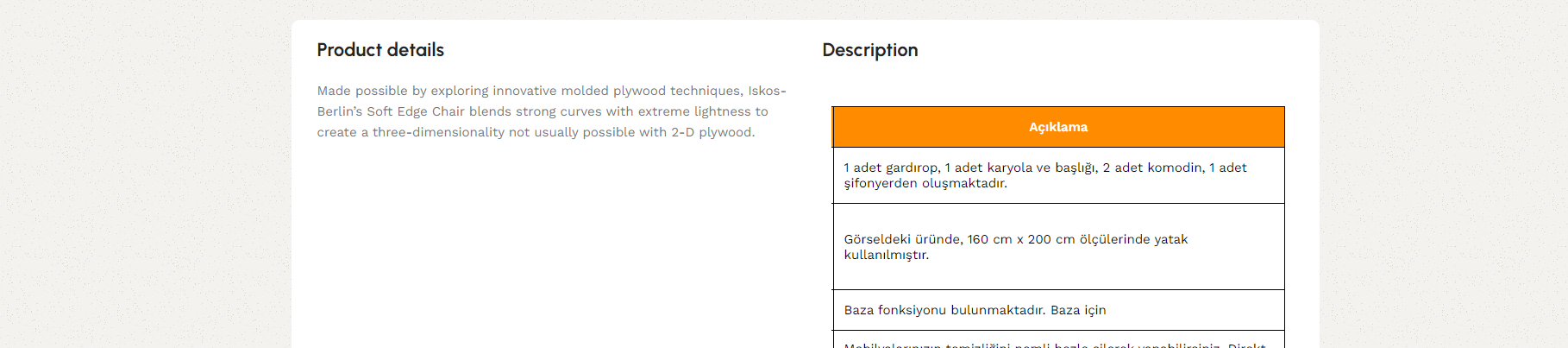Click the "şifonyerden oluşmaktadır." text line

[925, 183]
